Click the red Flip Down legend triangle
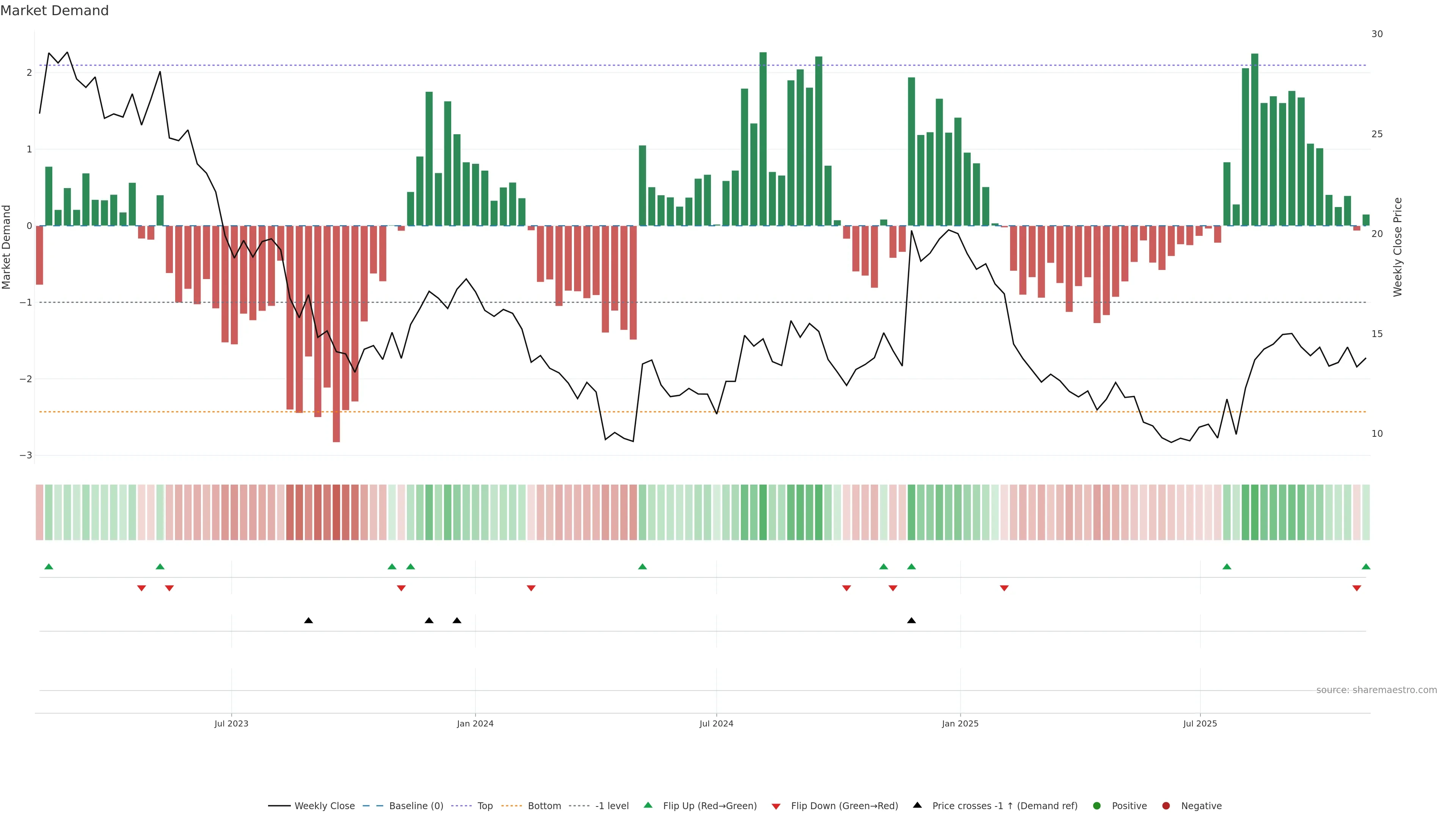Image resolution: width=1456 pixels, height=819 pixels. [776, 806]
